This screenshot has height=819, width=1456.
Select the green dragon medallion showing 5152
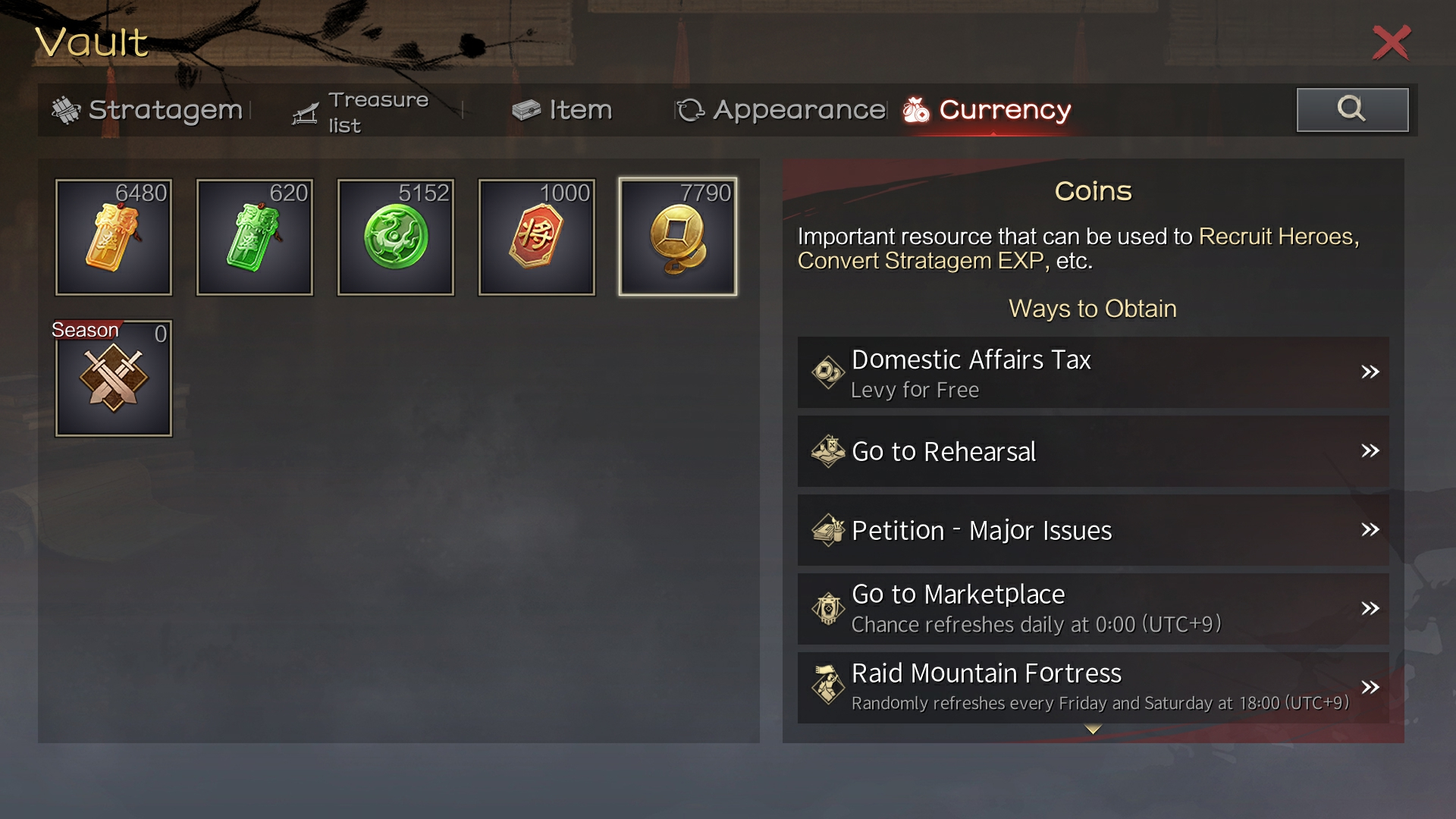tap(396, 237)
